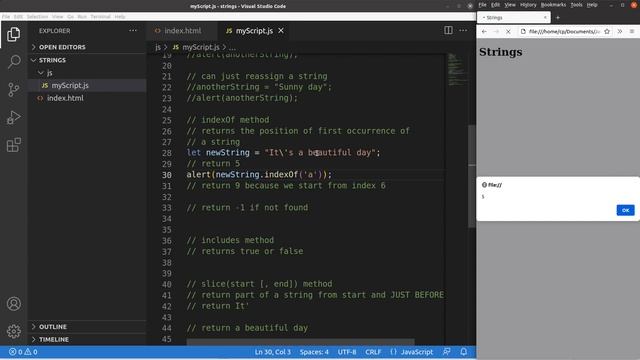
Task: Click the editor vertical scrollbar thumb
Action: pyautogui.click(x=472, y=176)
